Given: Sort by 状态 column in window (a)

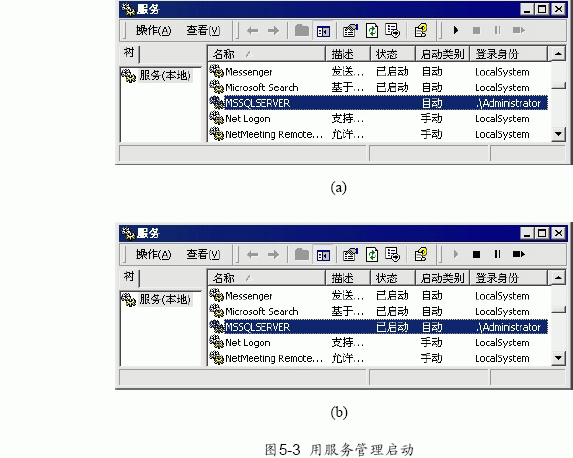Looking at the screenshot, I should 393,54.
